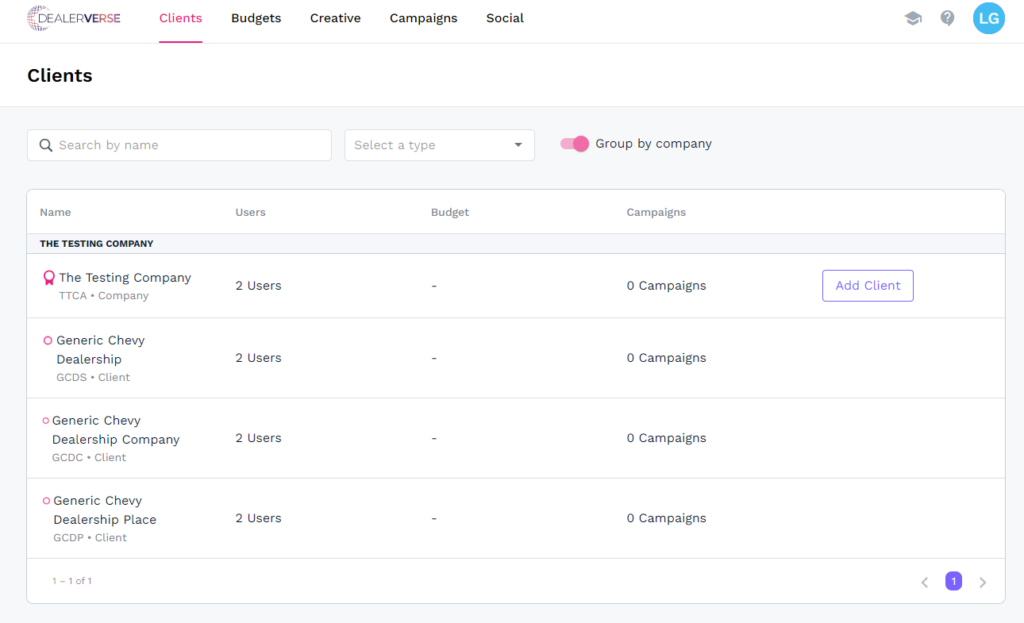Open the graduation cap training icon
Image resolution: width=1024 pixels, height=623 pixels.
(x=913, y=18)
